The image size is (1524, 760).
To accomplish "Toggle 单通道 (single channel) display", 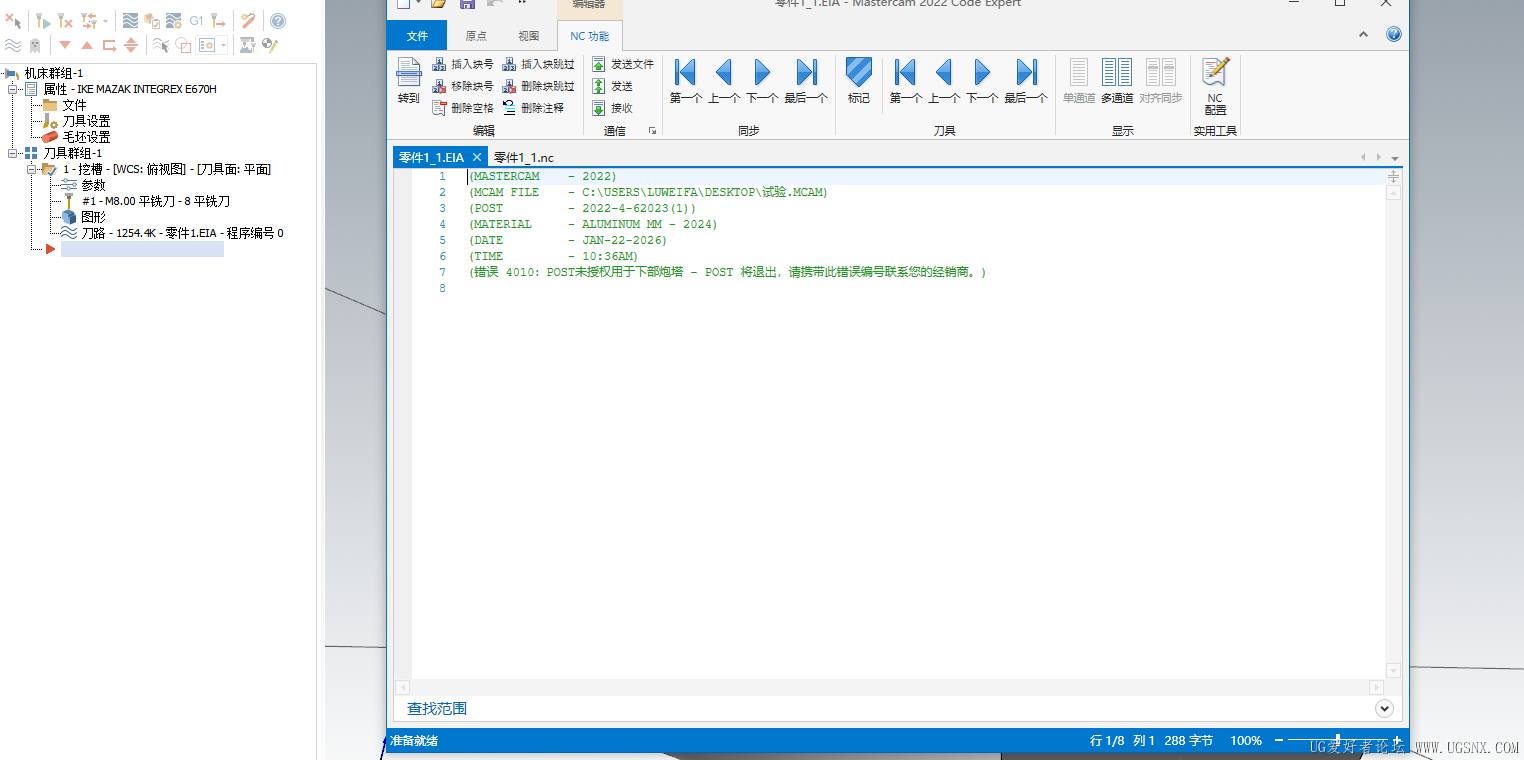I will [x=1077, y=82].
